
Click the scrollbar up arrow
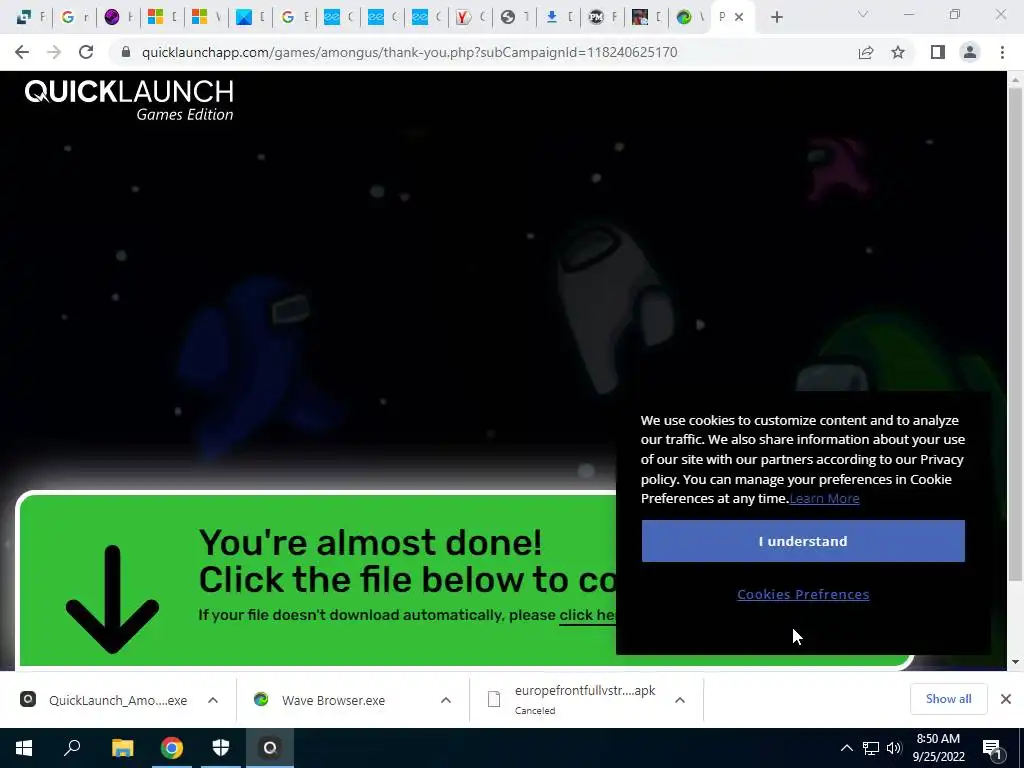click(1015, 79)
